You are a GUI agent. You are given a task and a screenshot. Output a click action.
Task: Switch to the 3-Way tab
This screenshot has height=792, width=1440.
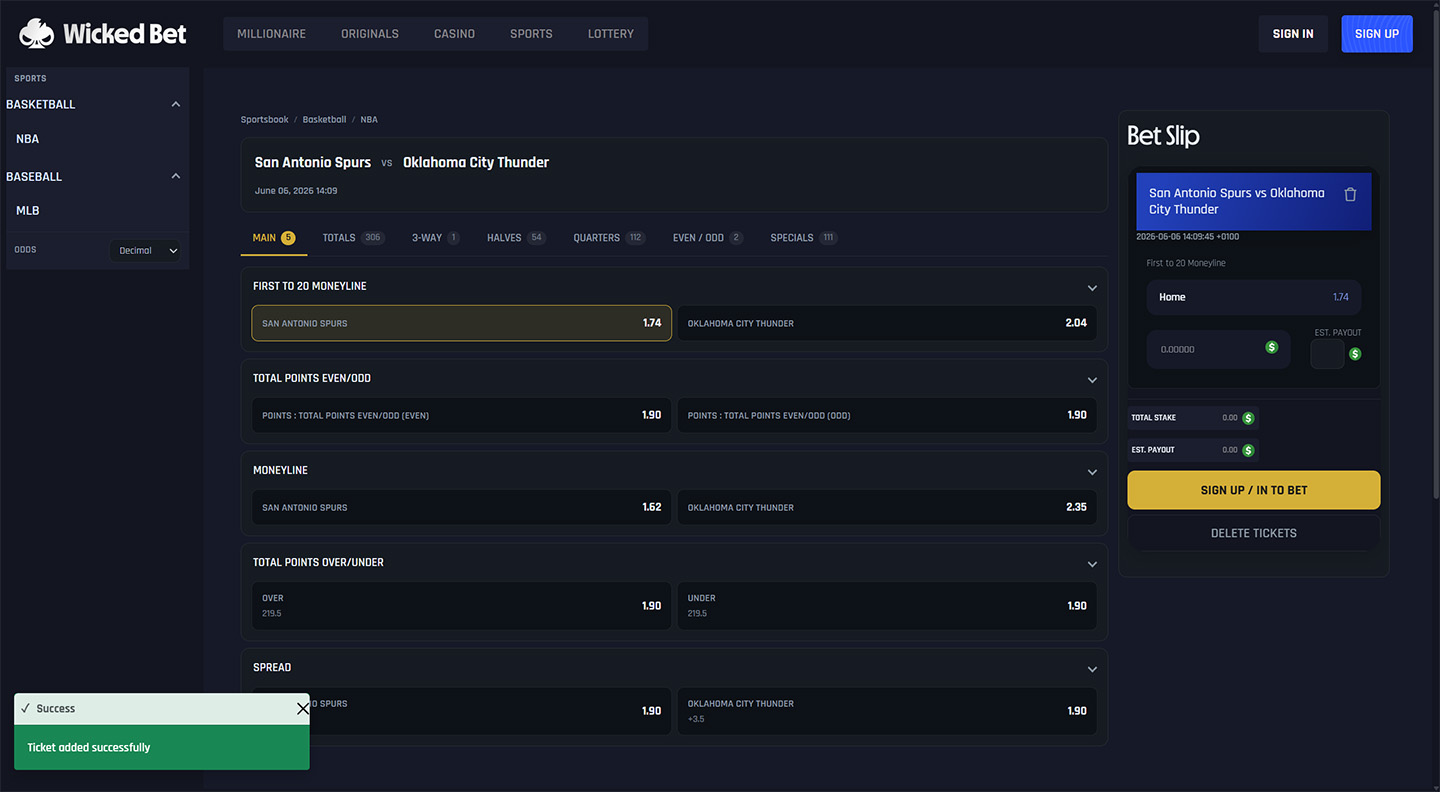click(436, 238)
